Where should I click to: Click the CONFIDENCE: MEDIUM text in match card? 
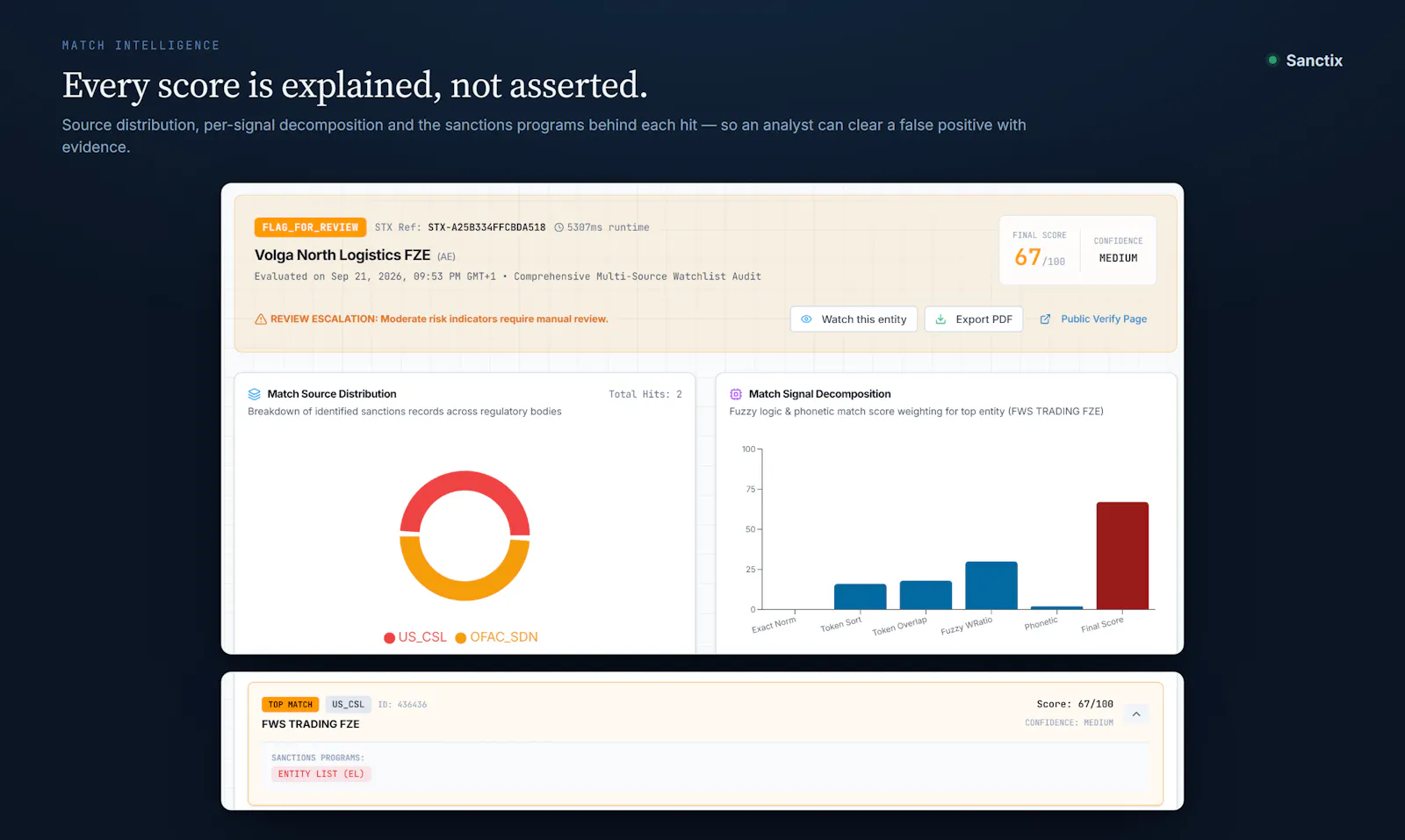click(x=1069, y=723)
